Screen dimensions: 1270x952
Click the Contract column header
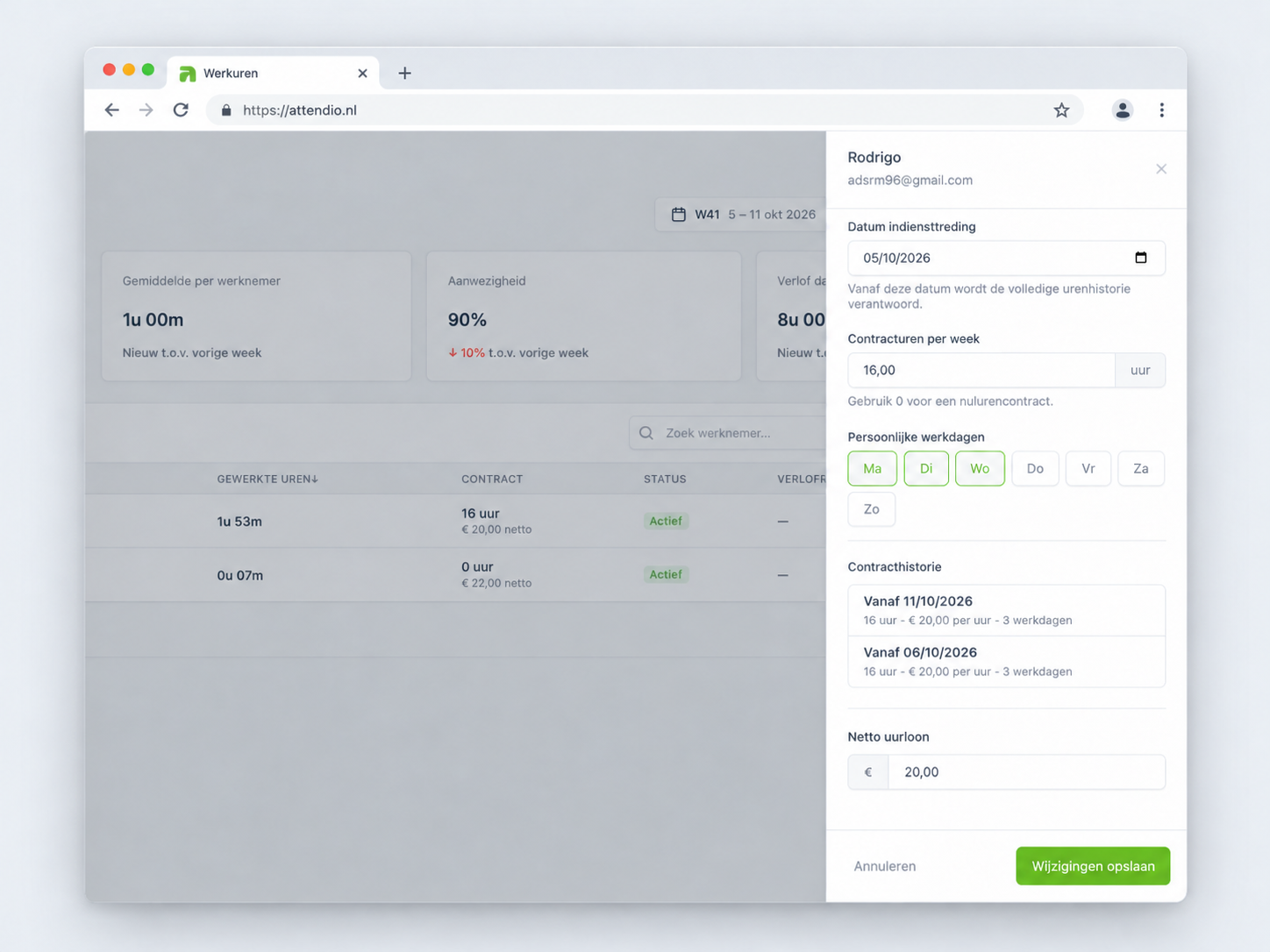point(492,480)
